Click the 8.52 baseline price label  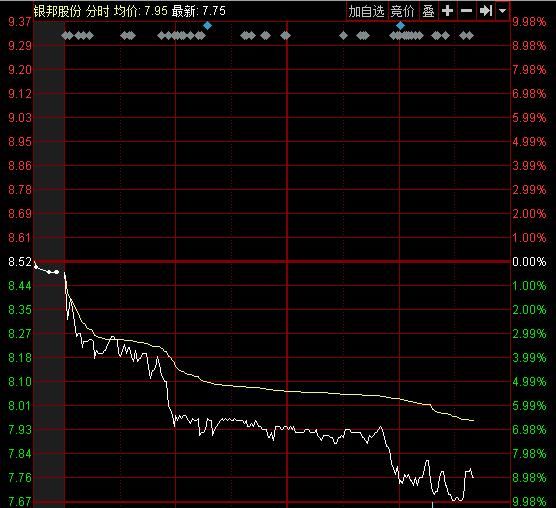(x=20, y=262)
